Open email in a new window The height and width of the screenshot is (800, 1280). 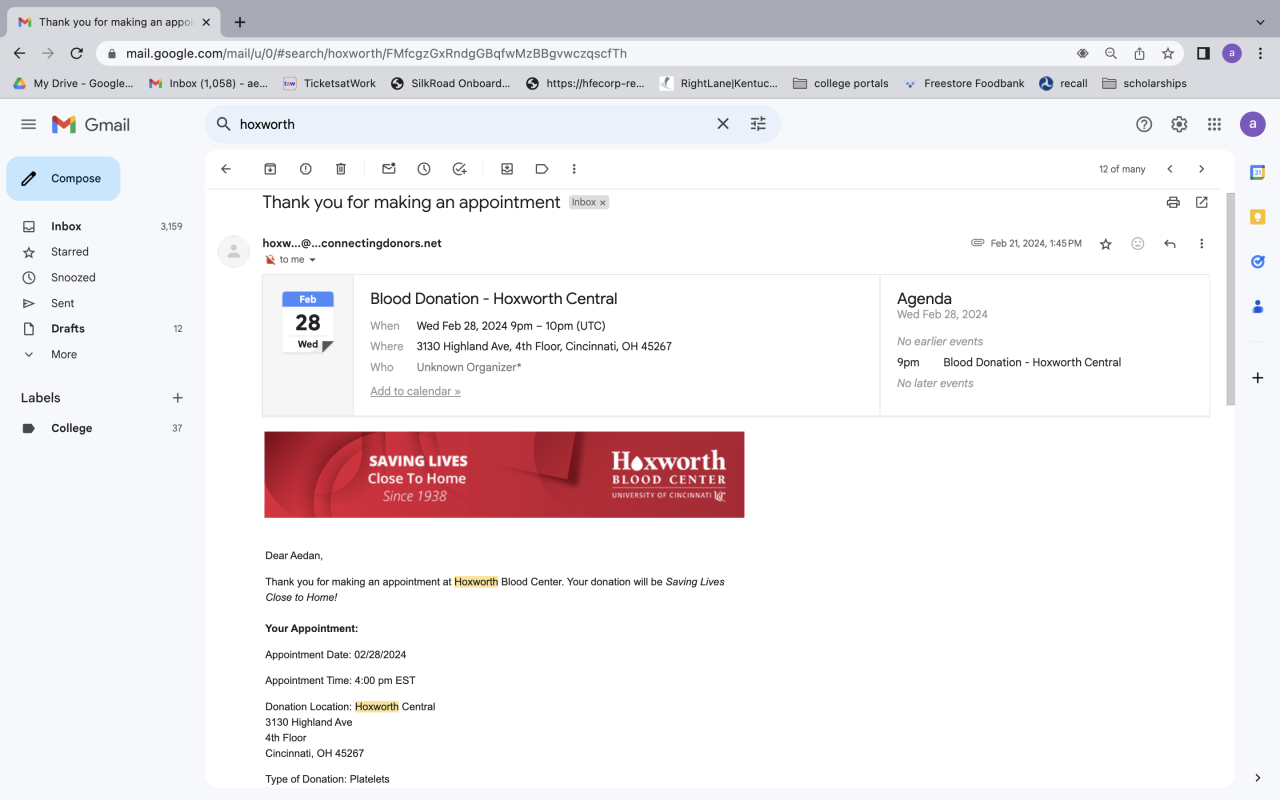(x=1202, y=202)
